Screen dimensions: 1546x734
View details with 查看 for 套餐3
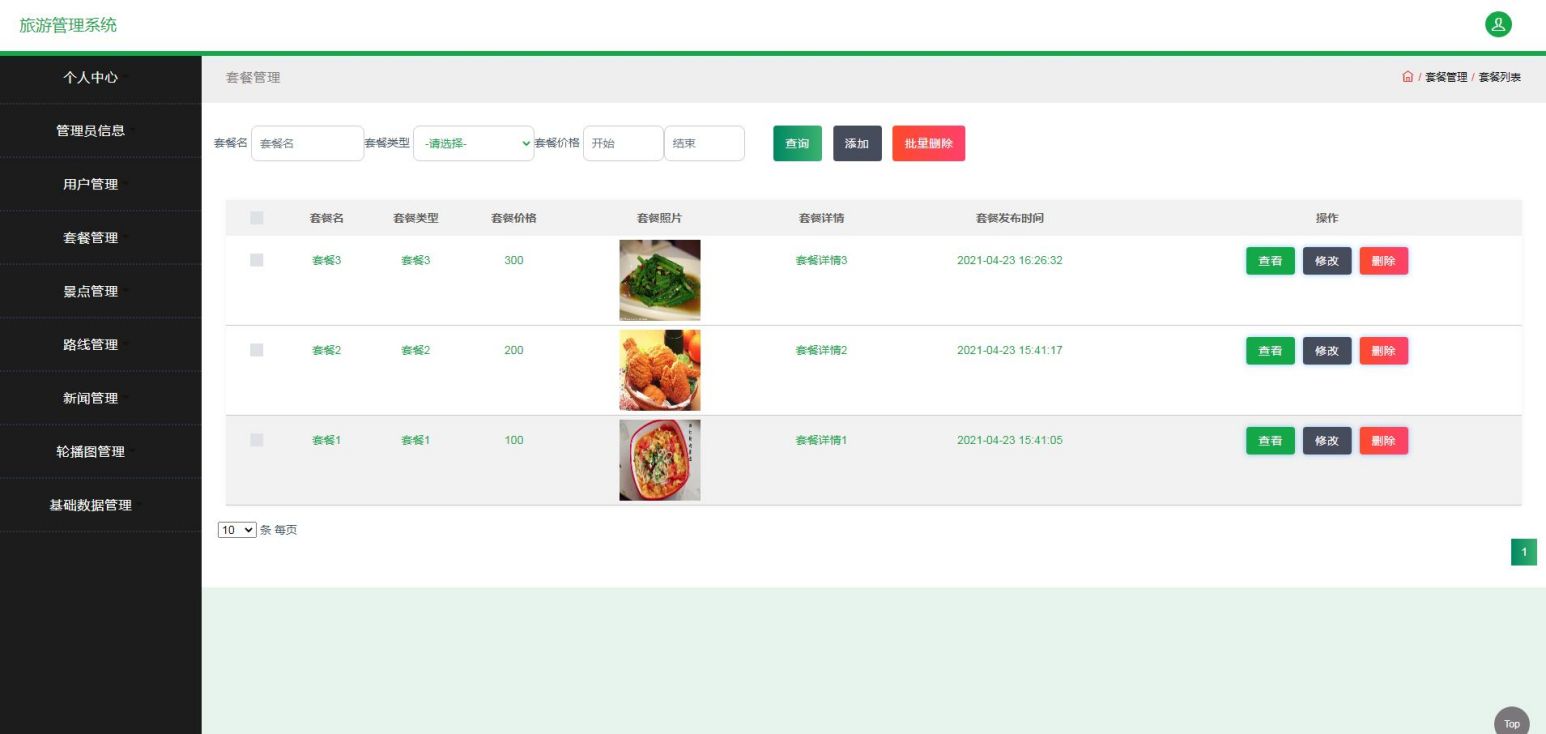coord(1270,261)
